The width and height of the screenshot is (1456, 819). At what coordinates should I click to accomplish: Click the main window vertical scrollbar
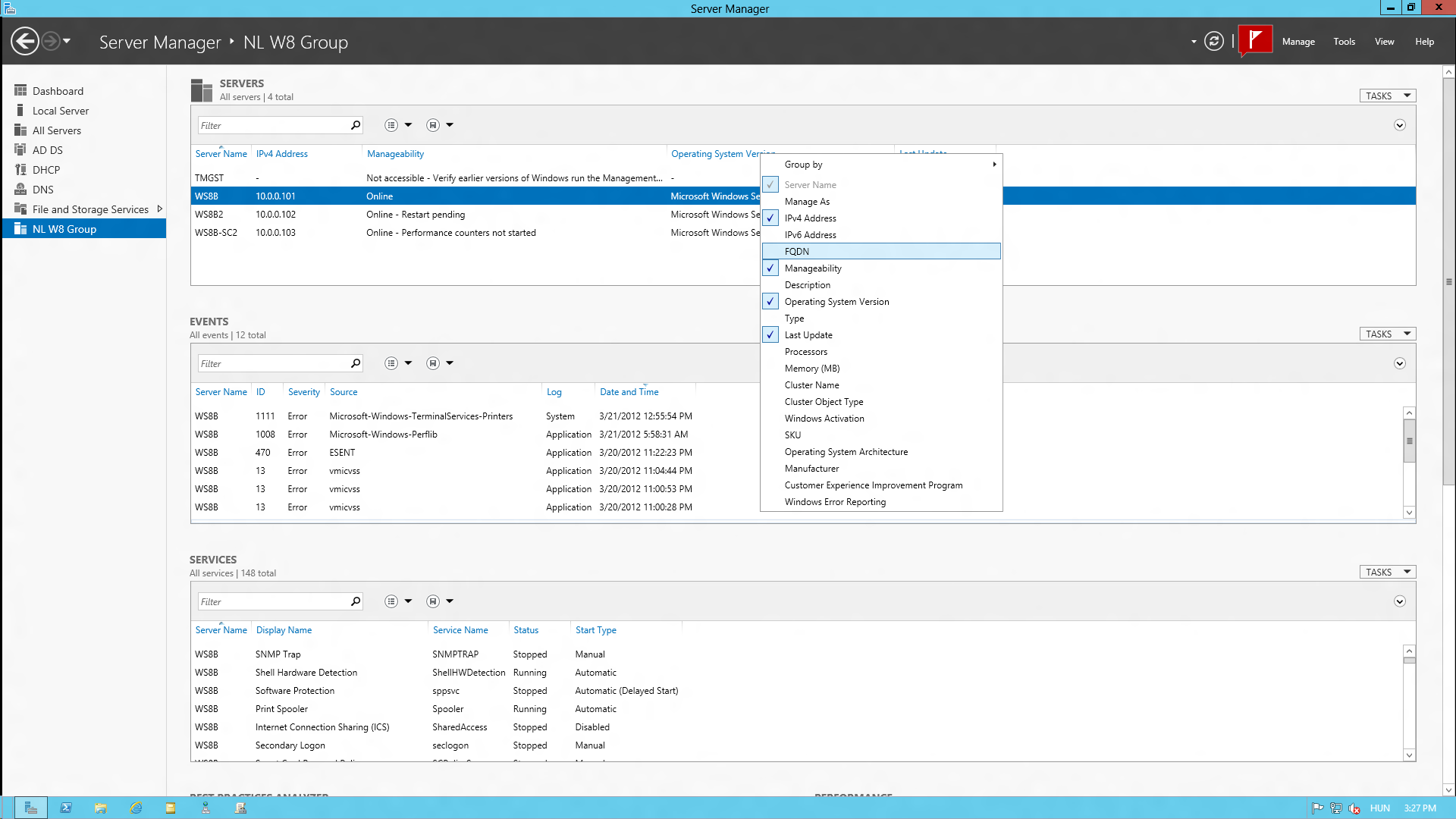[1448, 281]
